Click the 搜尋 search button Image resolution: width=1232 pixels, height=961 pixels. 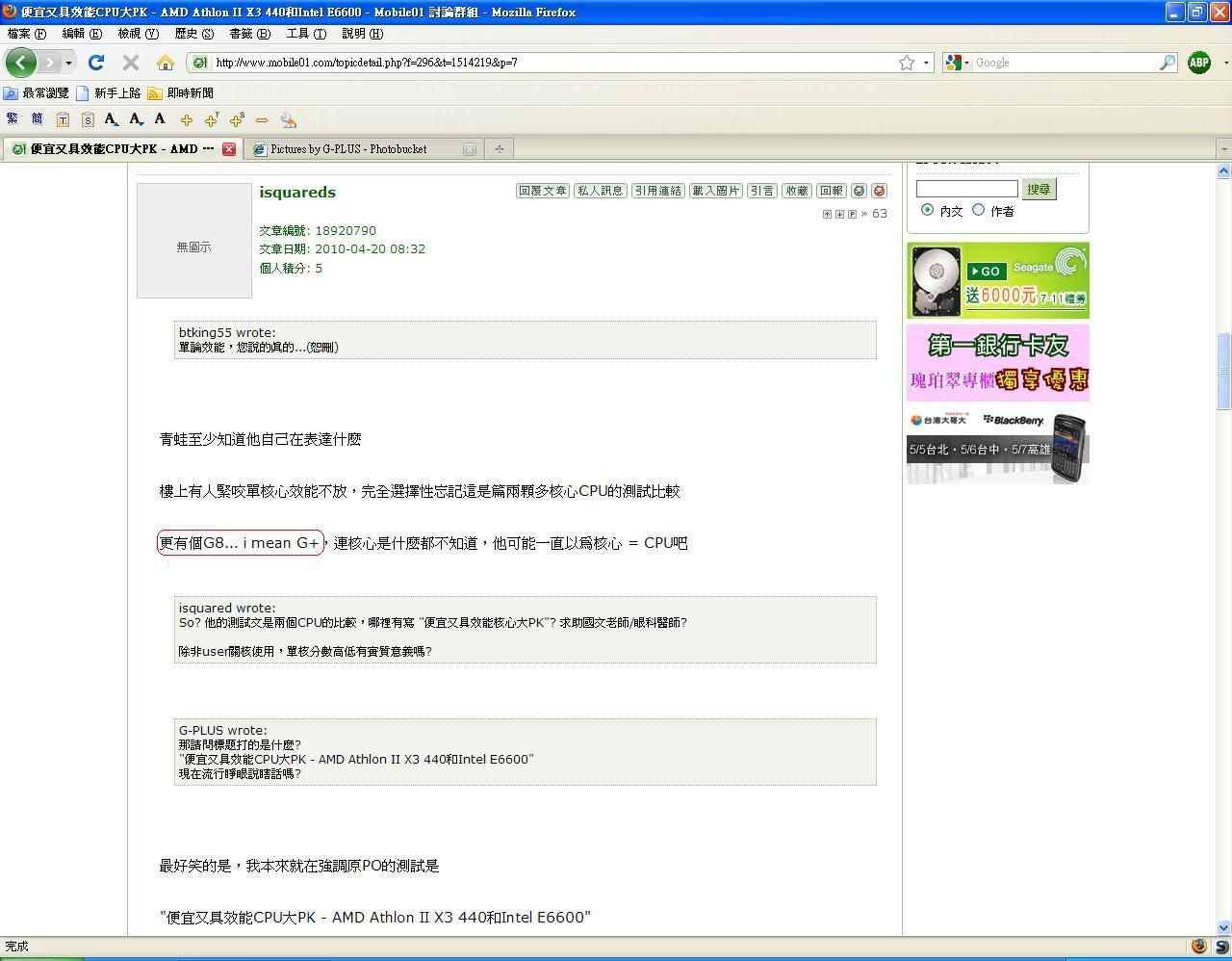1039,189
